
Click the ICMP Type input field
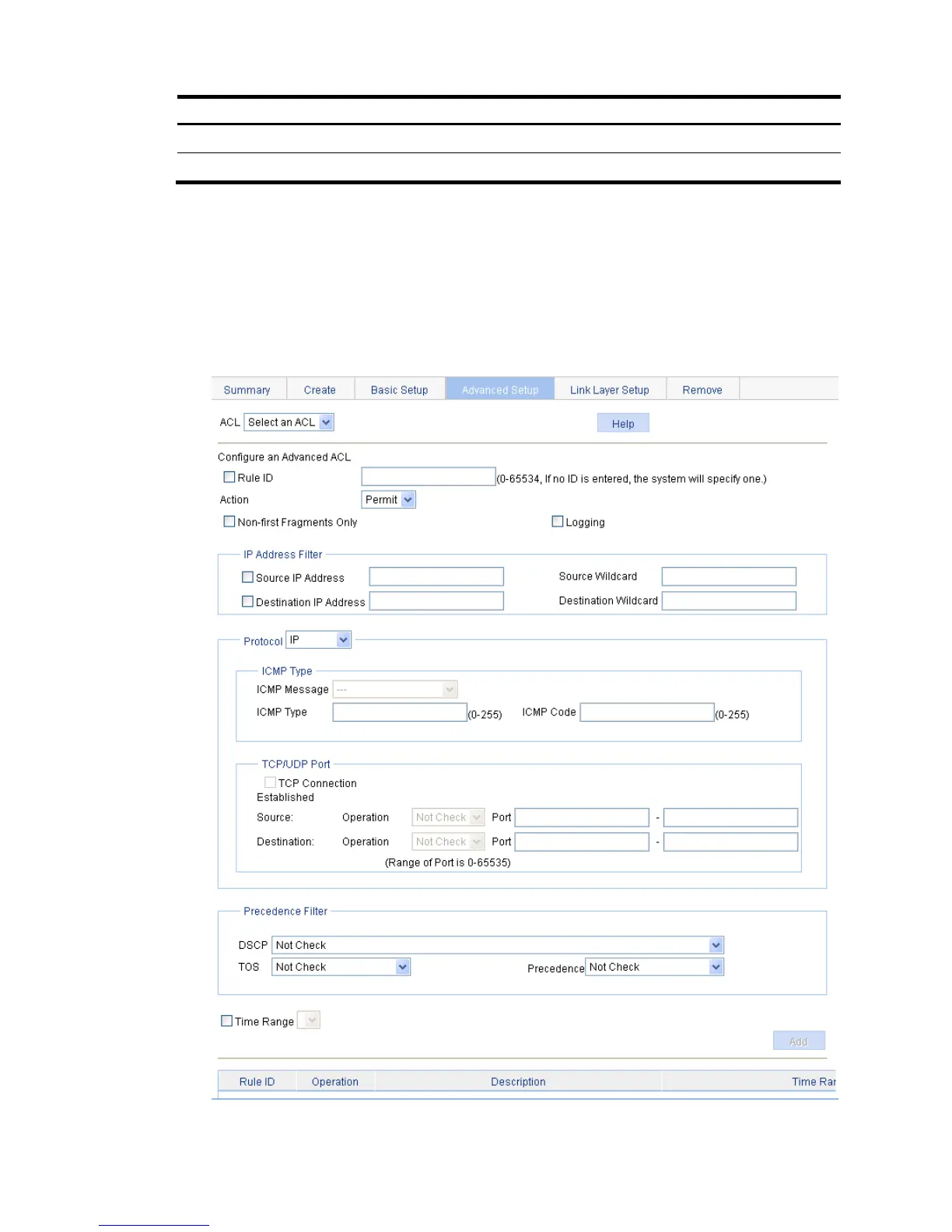pyautogui.click(x=400, y=712)
